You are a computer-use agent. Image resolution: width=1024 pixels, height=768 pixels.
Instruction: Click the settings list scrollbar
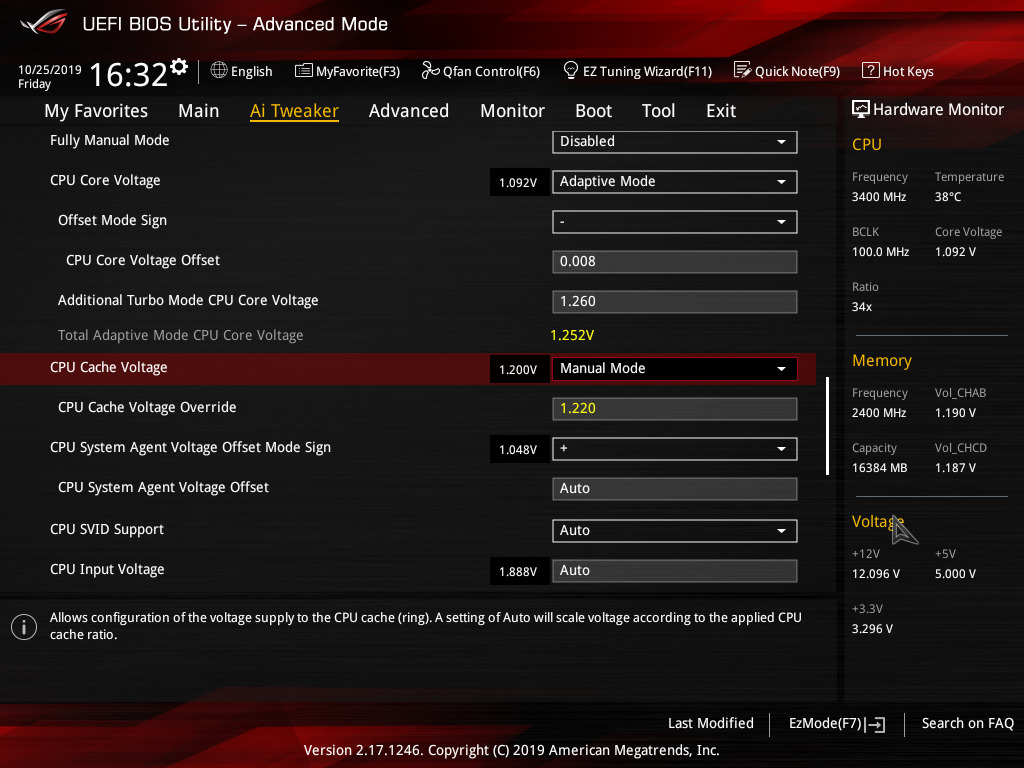pos(827,426)
